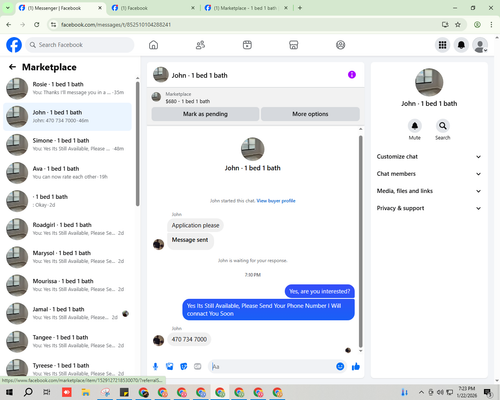This screenshot has height=400, width=500.
Task: Expand Media, files and links section
Action: click(x=429, y=191)
